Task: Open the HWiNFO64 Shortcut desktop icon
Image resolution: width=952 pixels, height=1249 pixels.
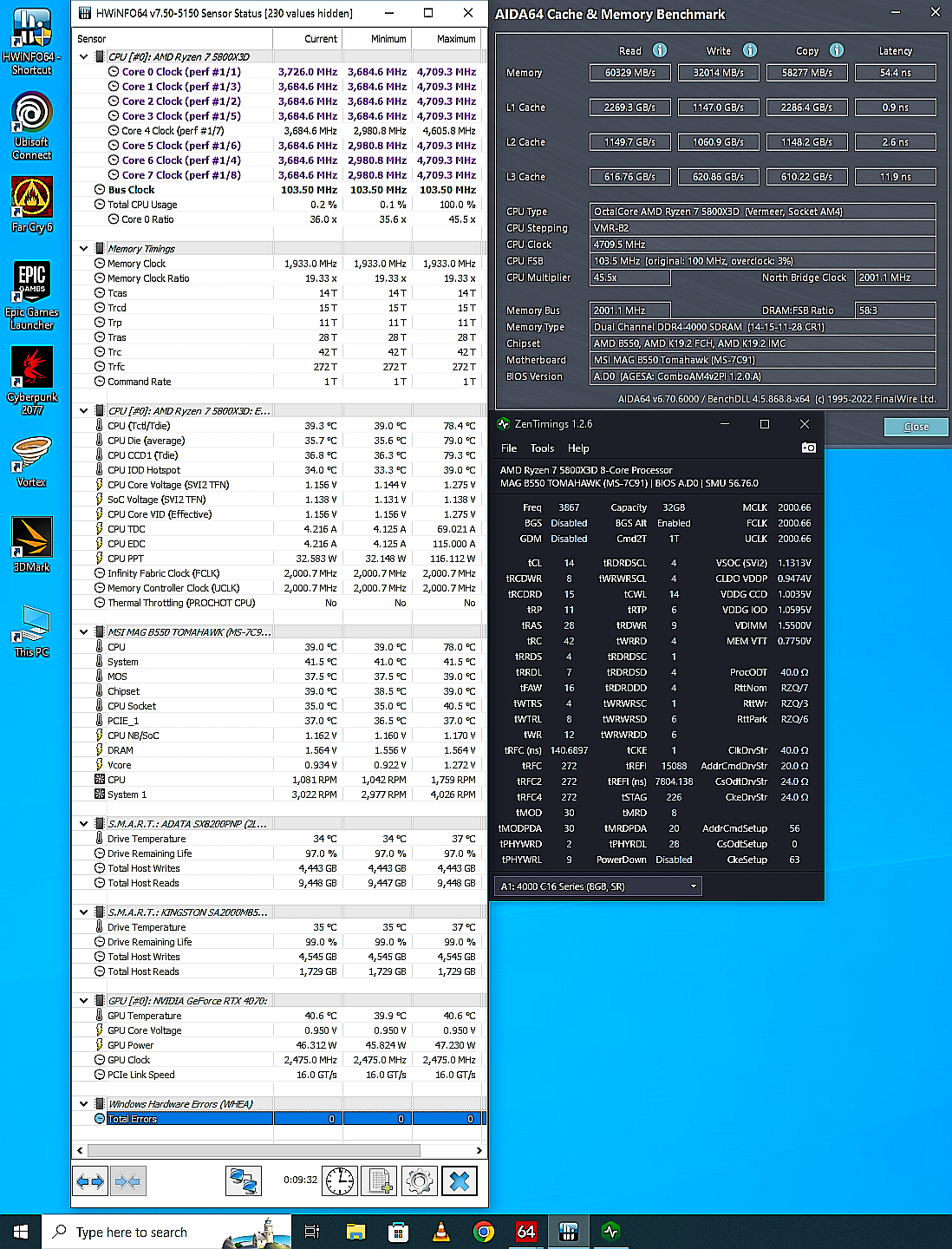Action: coord(32,42)
